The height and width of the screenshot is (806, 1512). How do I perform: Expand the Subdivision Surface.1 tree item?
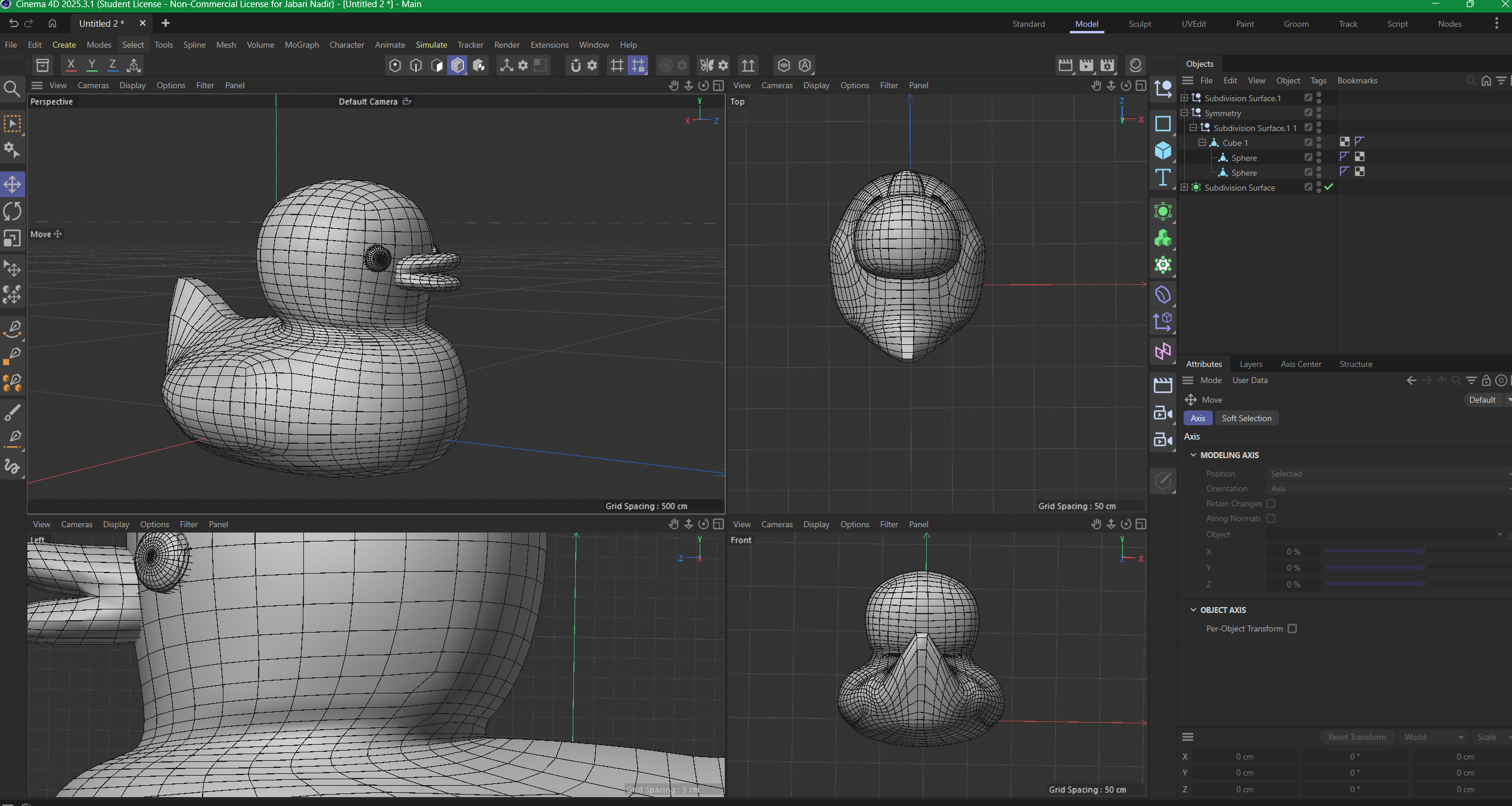(1184, 98)
